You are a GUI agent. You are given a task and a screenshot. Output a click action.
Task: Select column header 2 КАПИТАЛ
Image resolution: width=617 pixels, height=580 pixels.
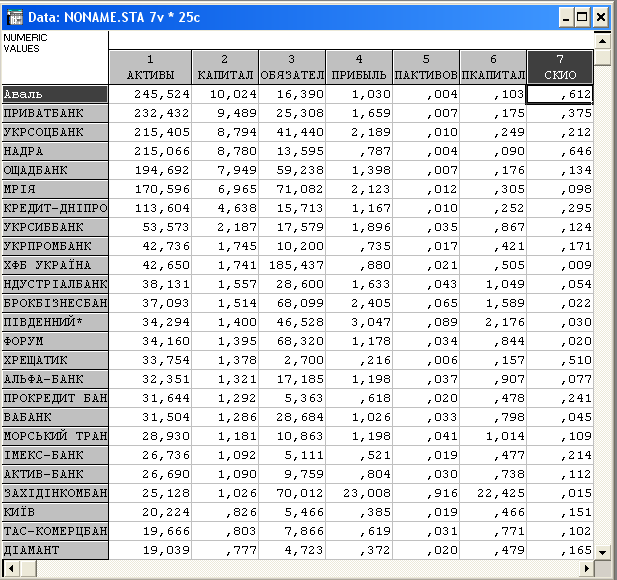pos(225,68)
